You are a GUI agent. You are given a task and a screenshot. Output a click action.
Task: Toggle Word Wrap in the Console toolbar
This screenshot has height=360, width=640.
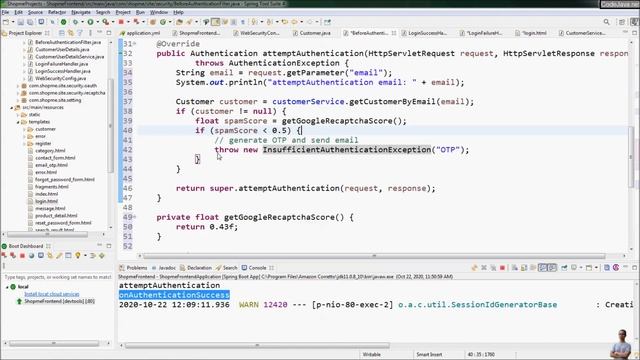click(x=533, y=268)
